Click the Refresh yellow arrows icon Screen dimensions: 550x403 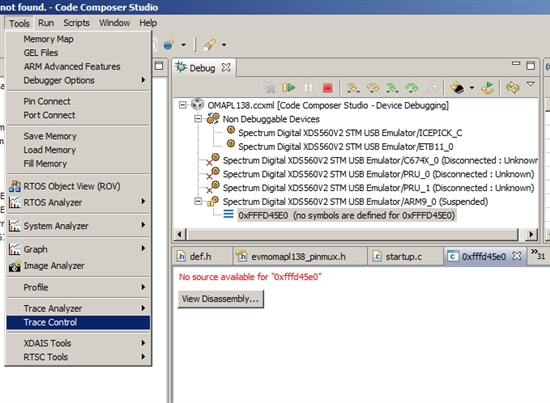(512, 87)
